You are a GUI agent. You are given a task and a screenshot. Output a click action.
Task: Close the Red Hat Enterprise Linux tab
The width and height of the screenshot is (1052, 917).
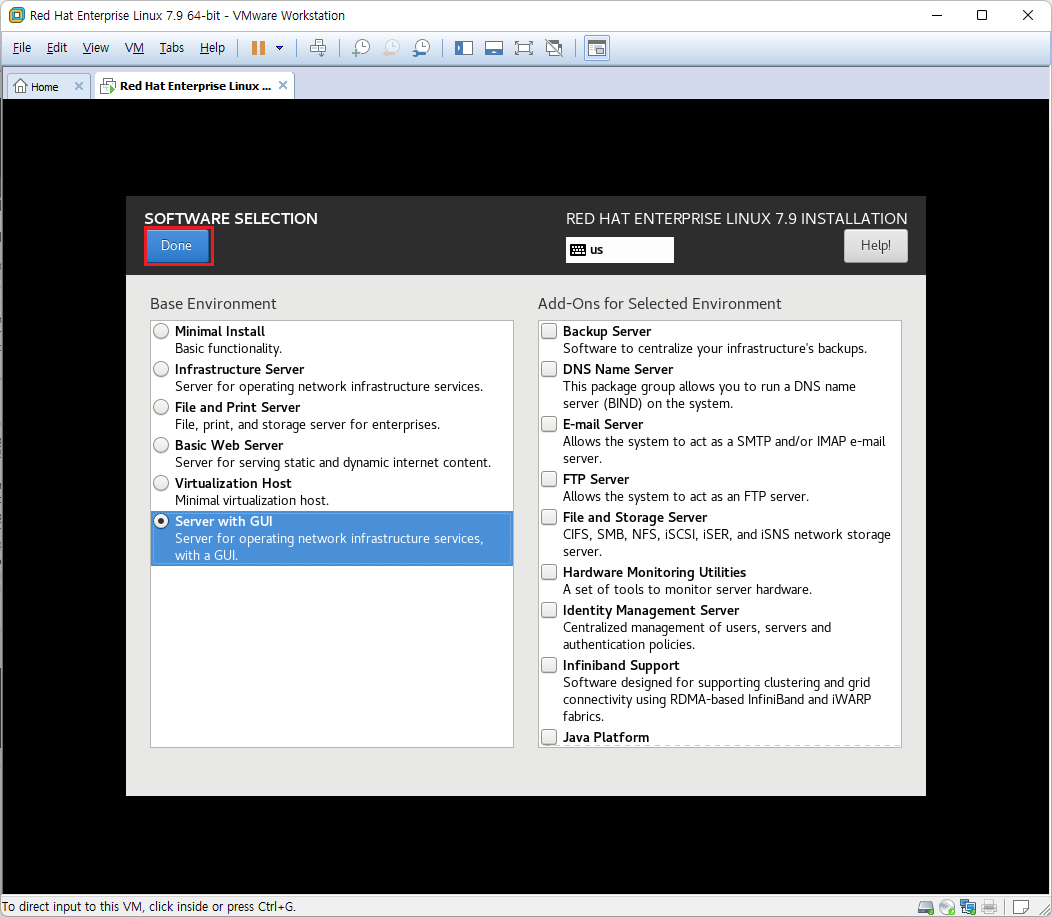283,85
